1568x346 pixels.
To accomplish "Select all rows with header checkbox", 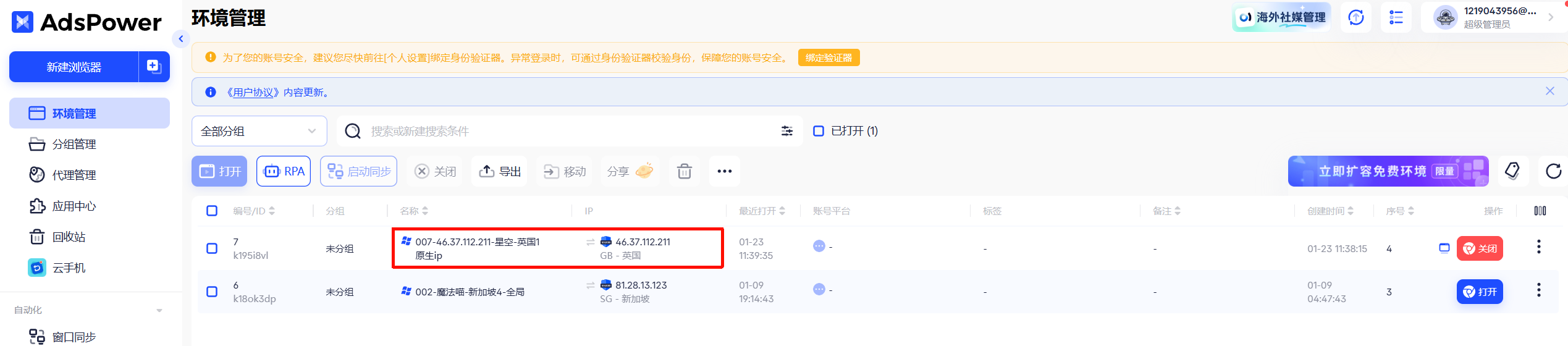I will 212,211.
